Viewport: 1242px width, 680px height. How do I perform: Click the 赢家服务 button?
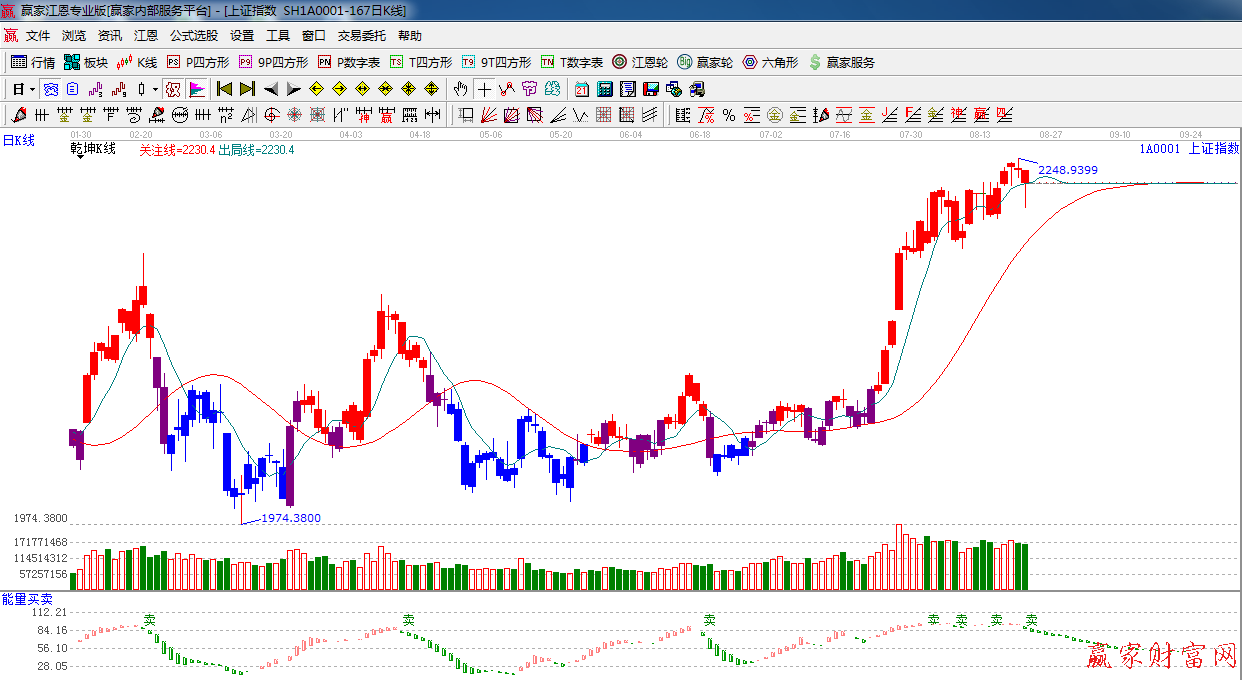841,62
